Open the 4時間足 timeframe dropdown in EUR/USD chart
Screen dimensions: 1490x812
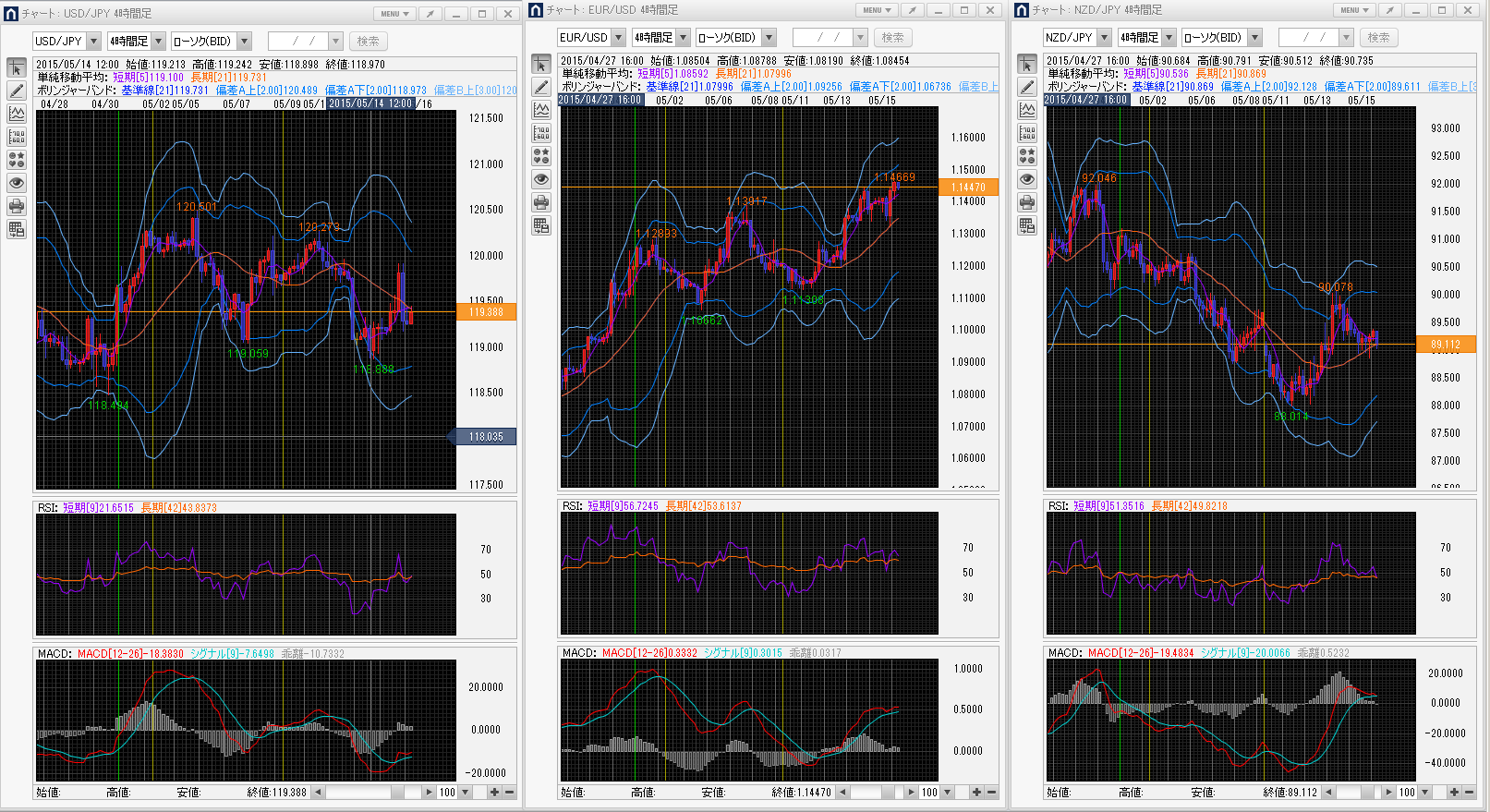[683, 37]
